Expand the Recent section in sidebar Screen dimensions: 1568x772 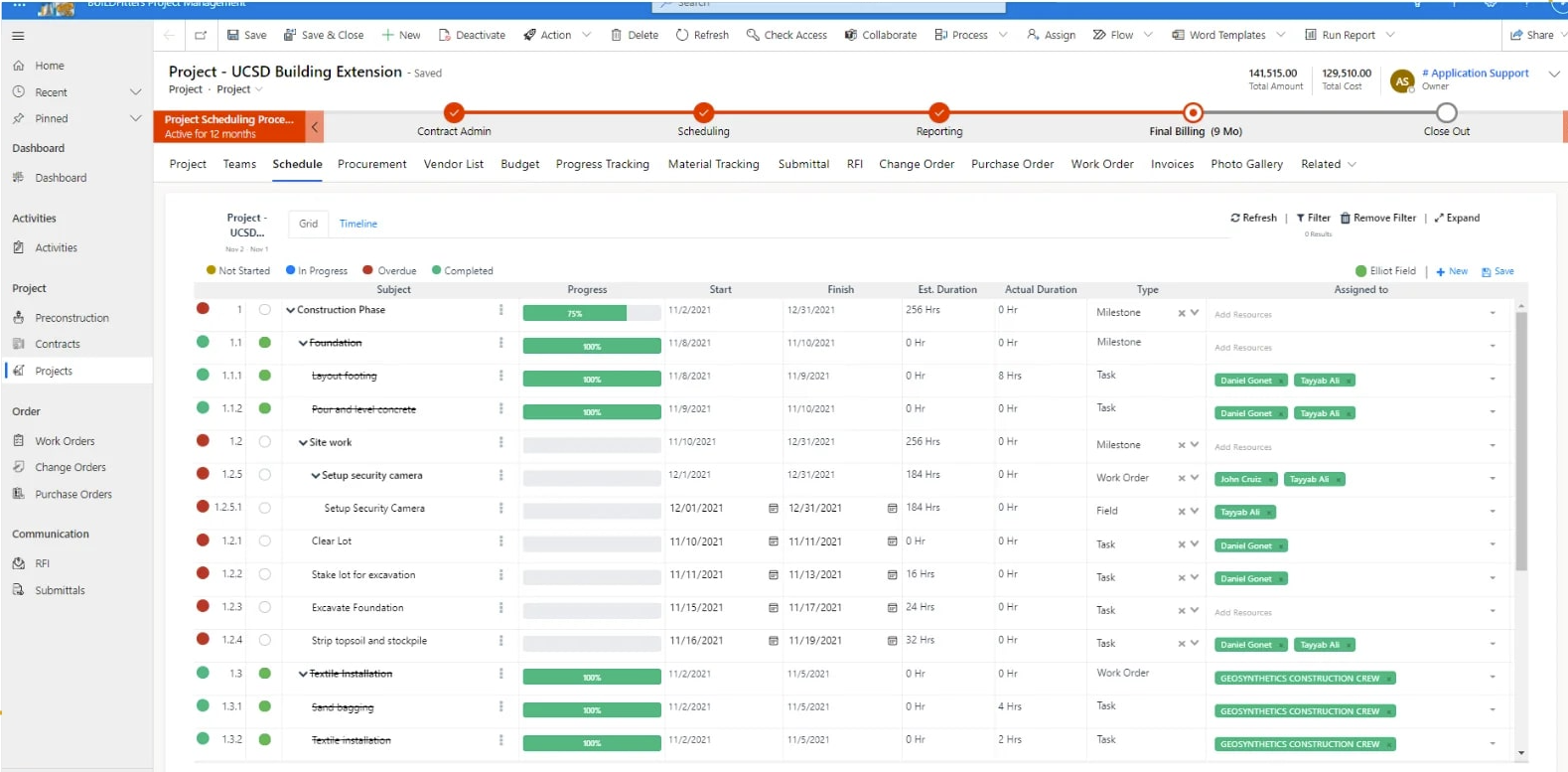135,92
